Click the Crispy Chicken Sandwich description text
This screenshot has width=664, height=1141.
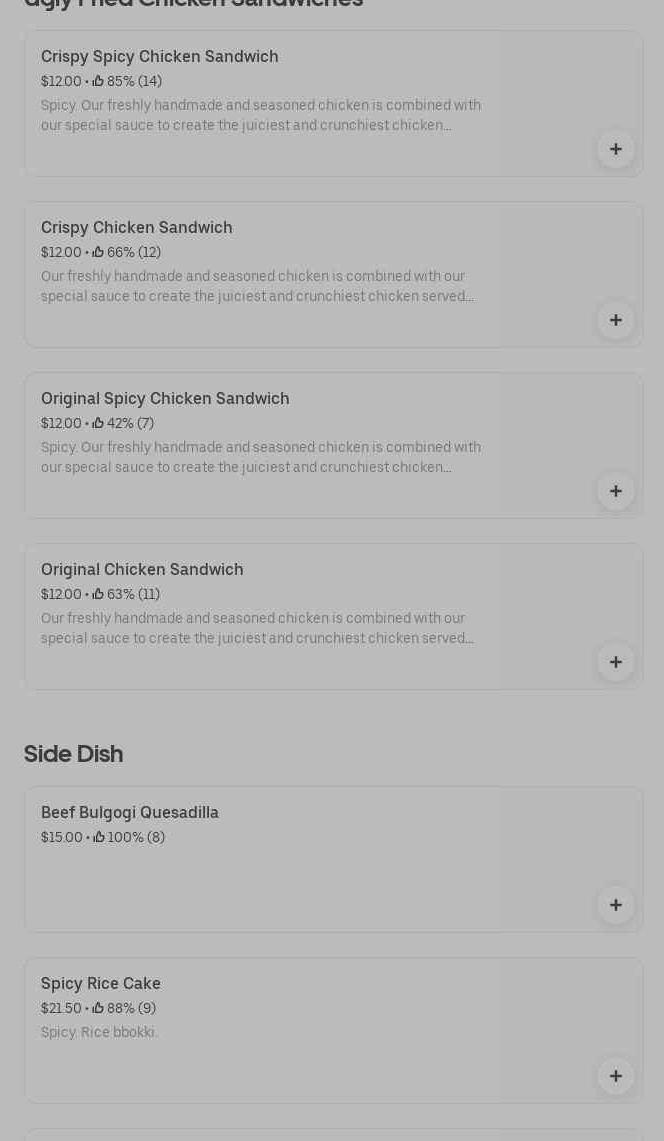tap(258, 286)
